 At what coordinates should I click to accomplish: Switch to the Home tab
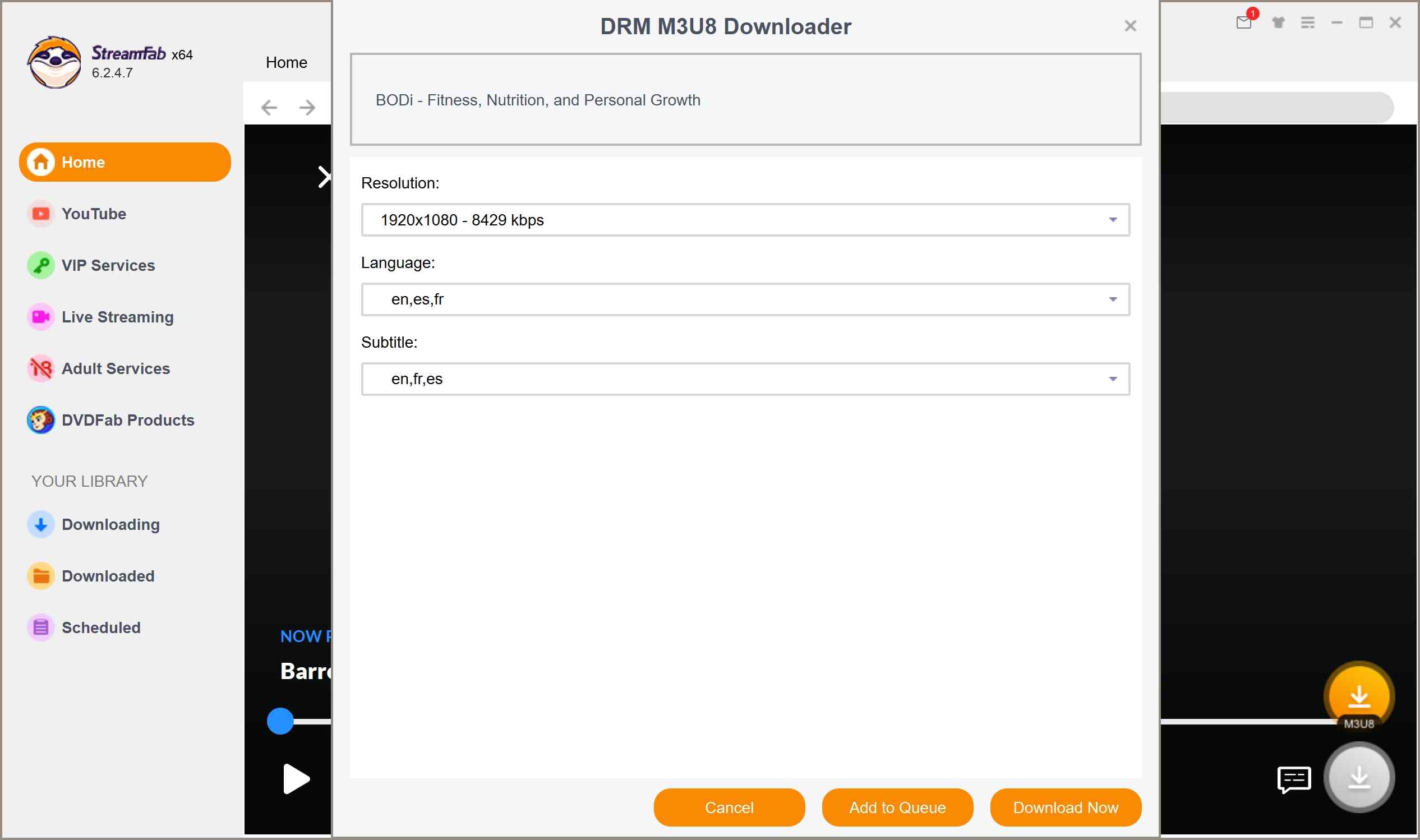click(287, 62)
